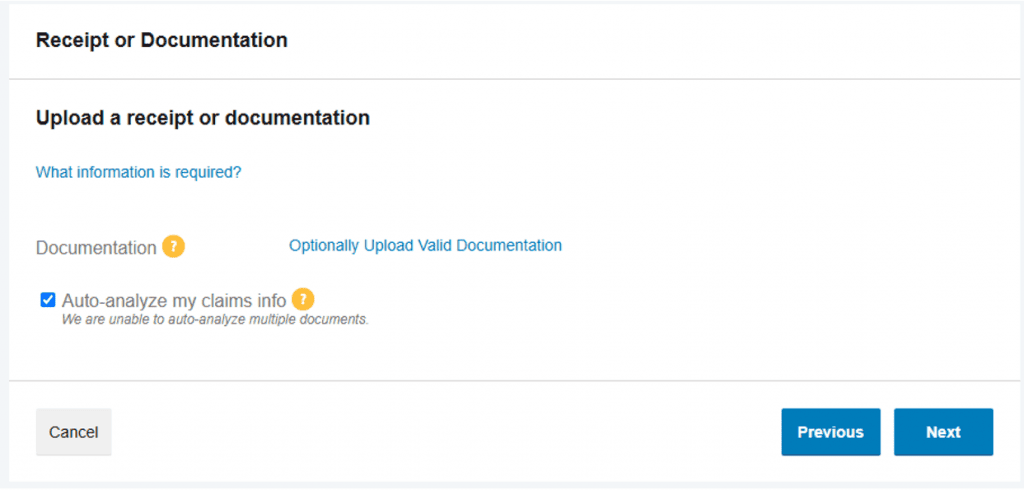Click the gray 'Documentation' field label

pyautogui.click(x=96, y=248)
